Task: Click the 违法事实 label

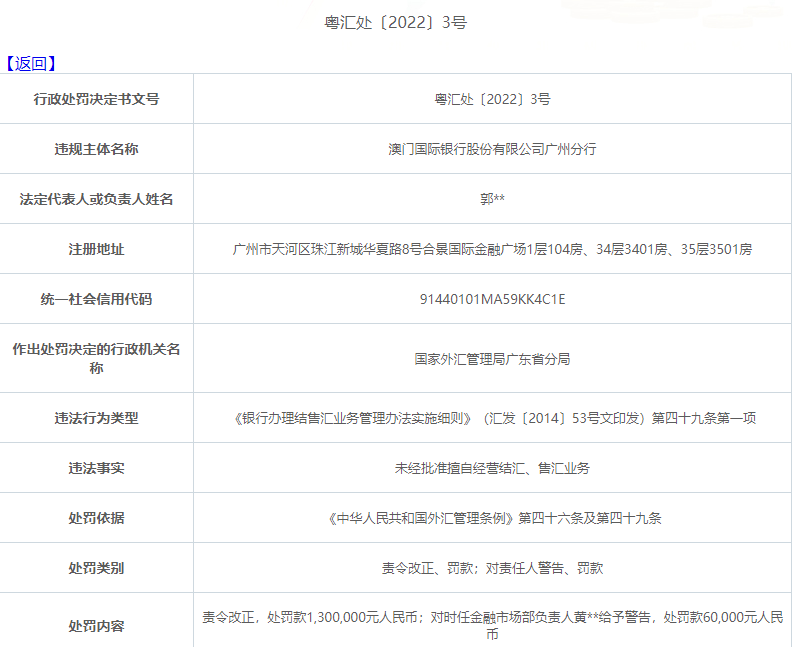Action: 96,468
